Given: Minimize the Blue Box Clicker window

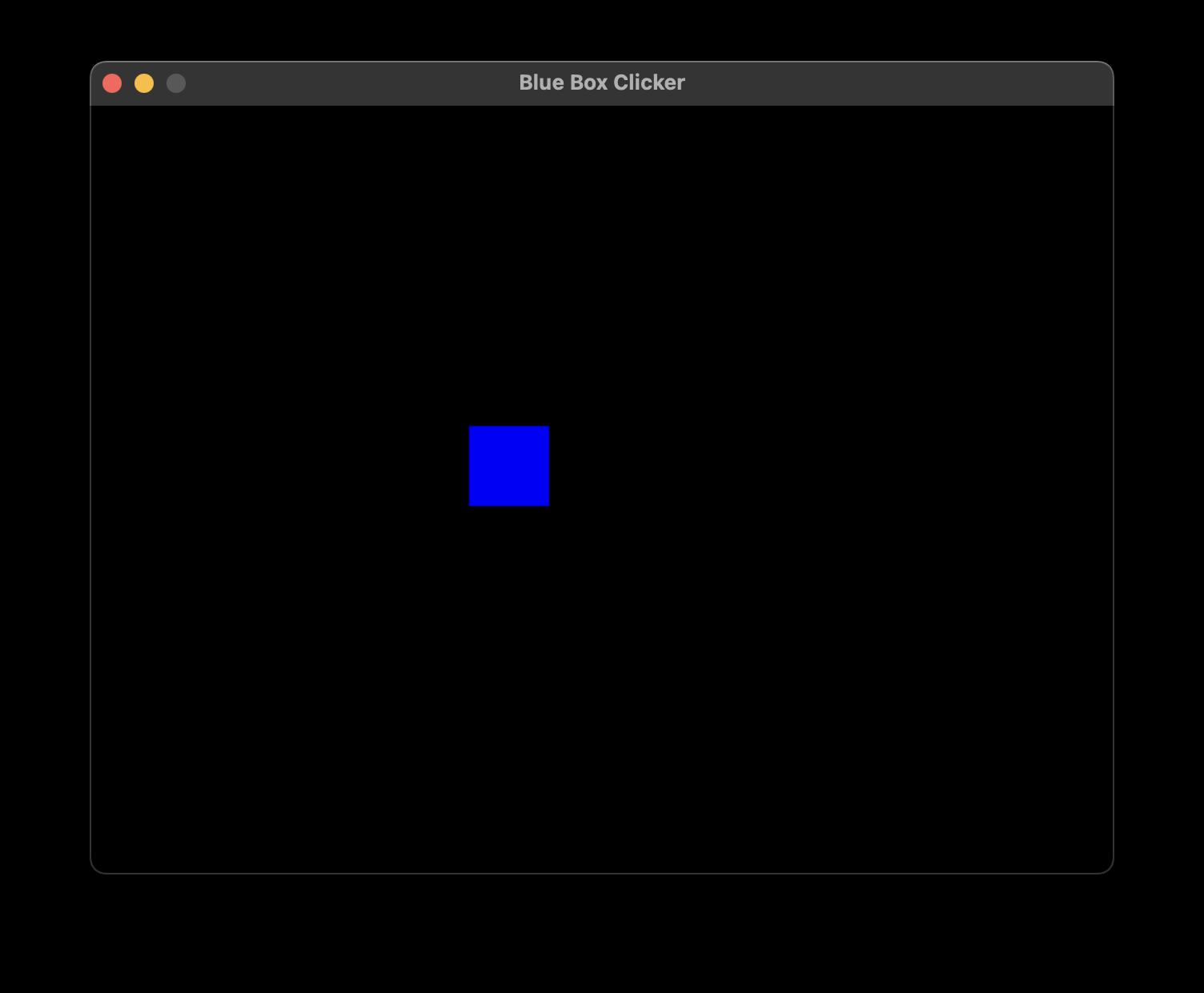Looking at the screenshot, I should click(x=144, y=83).
